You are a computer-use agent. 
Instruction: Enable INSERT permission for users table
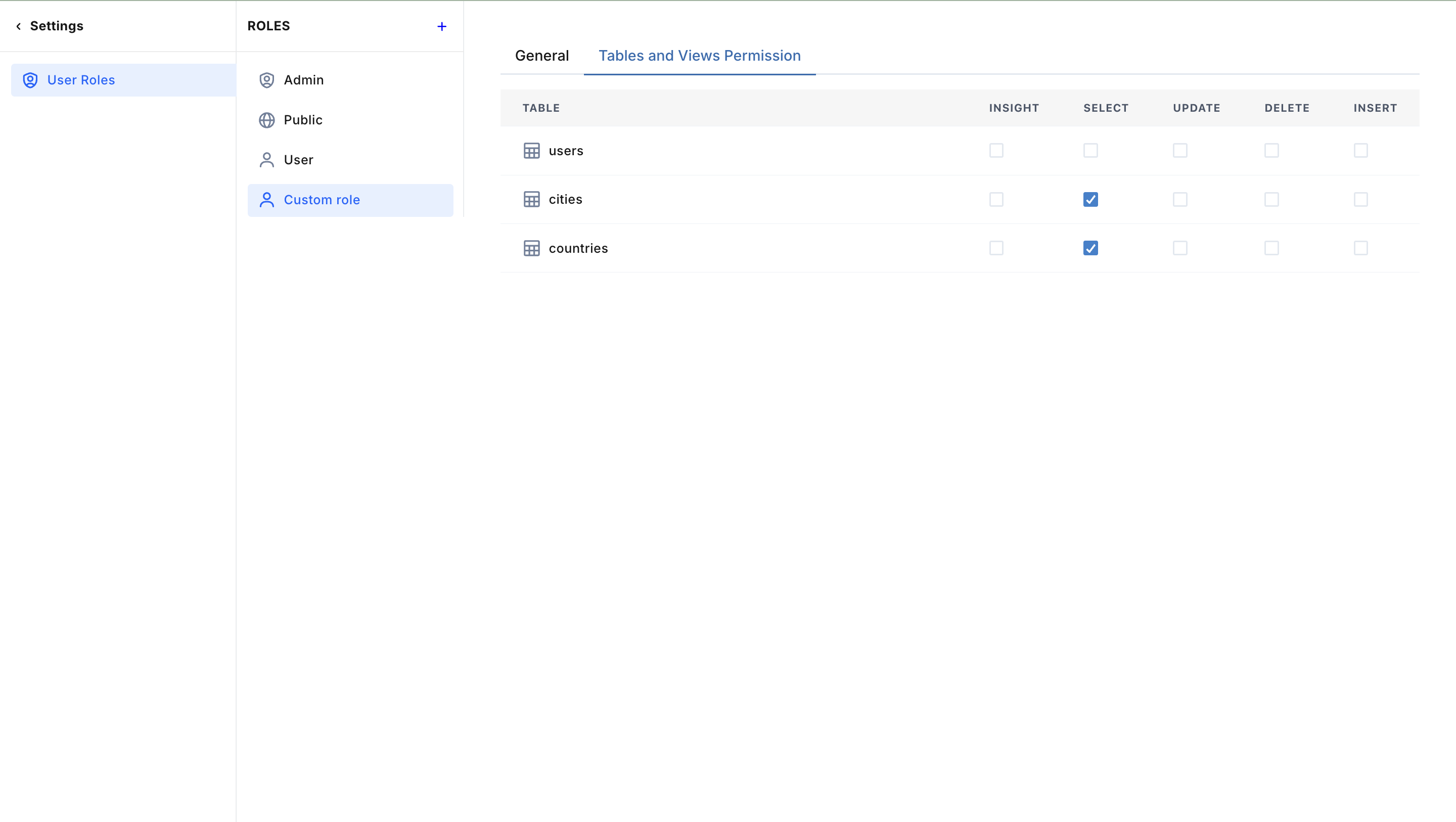1360,150
